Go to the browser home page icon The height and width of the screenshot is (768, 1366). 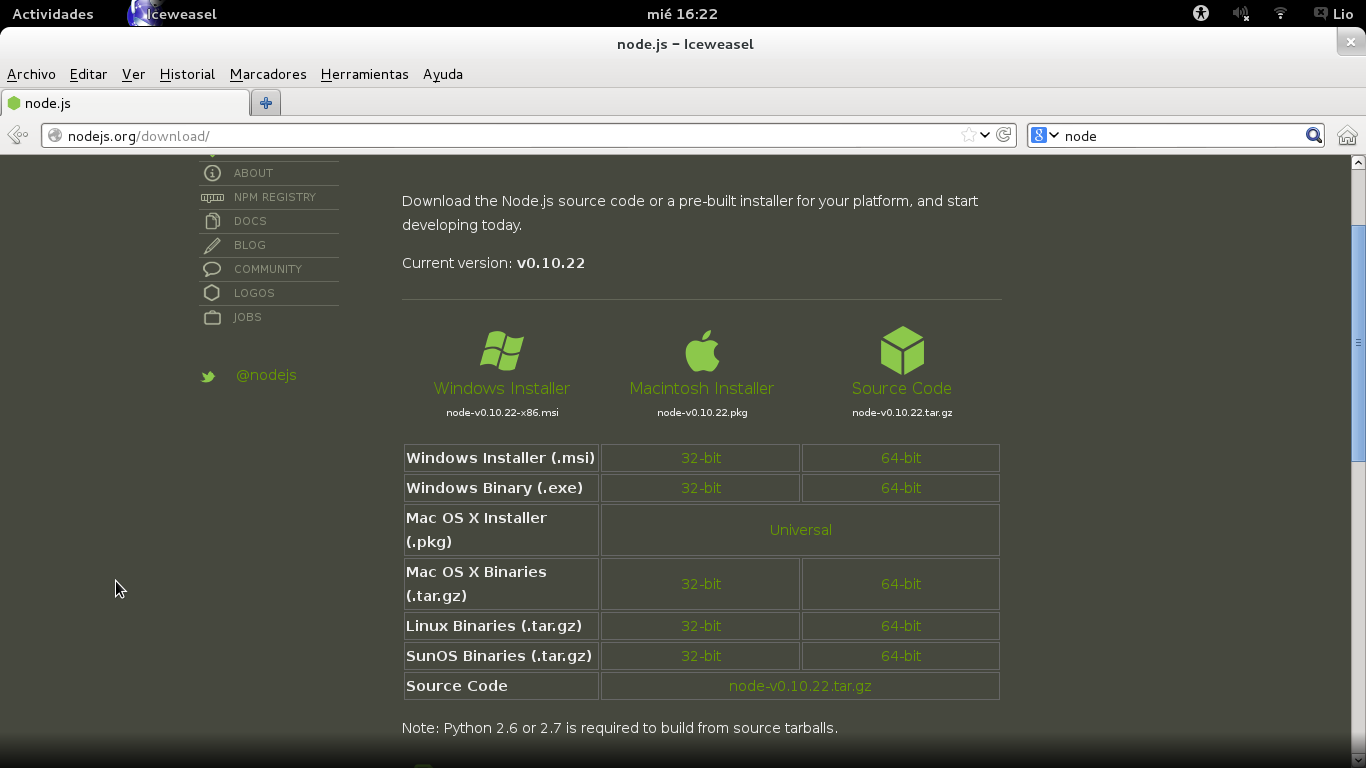click(x=1347, y=135)
